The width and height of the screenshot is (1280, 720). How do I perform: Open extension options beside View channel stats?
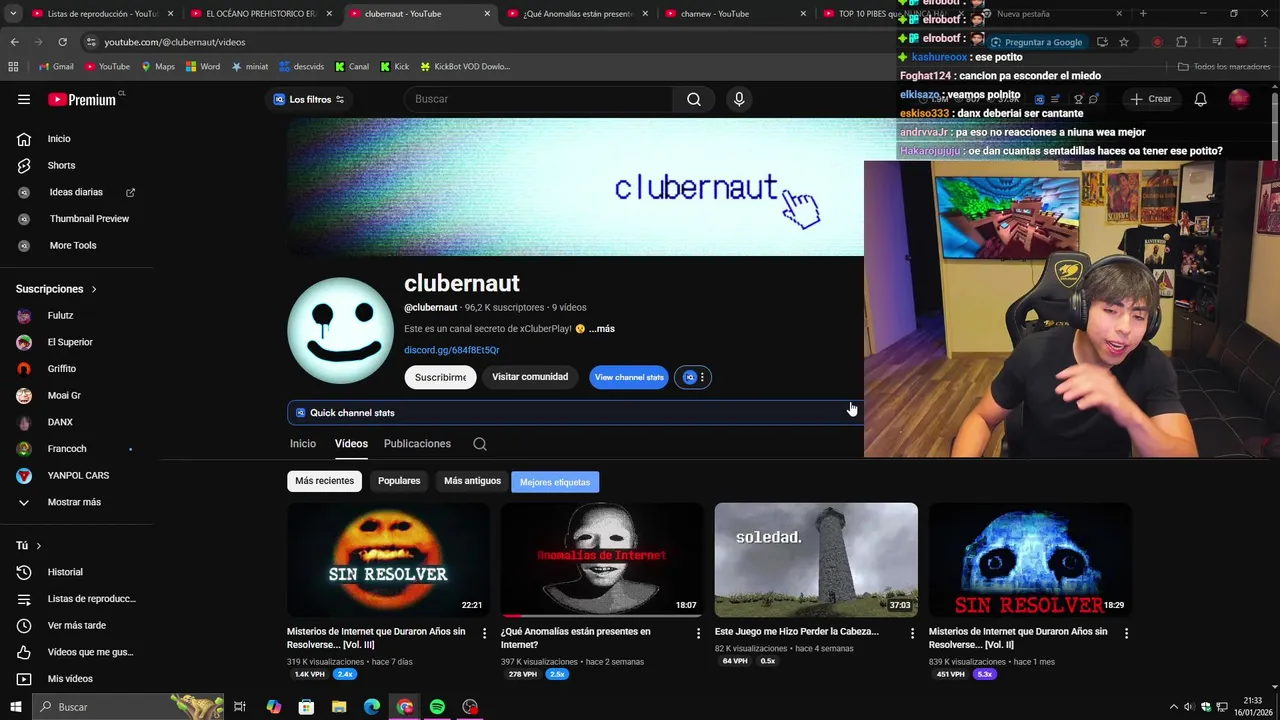point(695,377)
